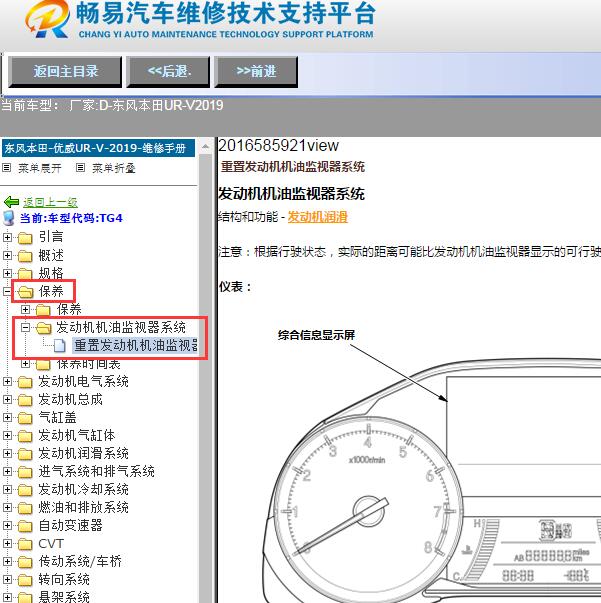Click the 菜单折叠 list icon
601x603 pixels.
click(80, 168)
